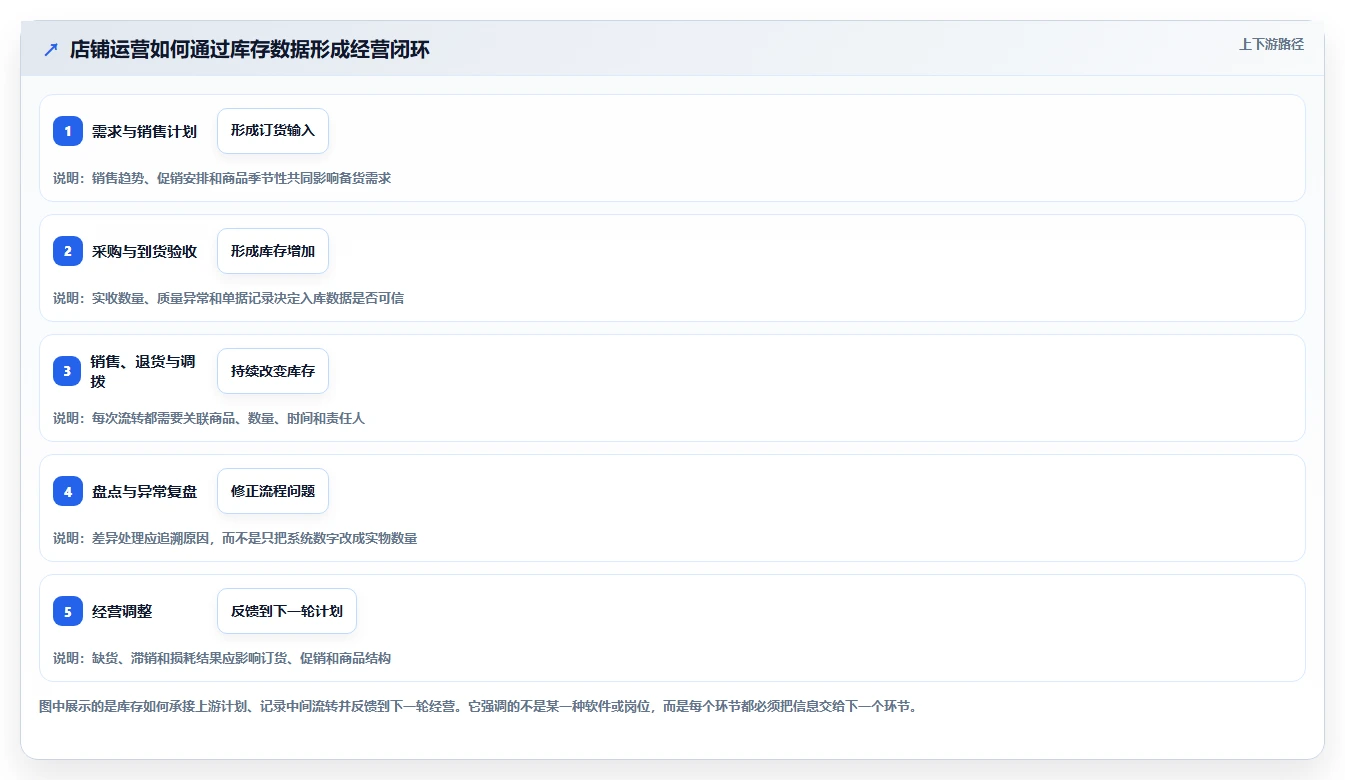Viewport: 1345px width, 780px height.
Task: Click the 持续改变库存 tag
Action: [273, 371]
